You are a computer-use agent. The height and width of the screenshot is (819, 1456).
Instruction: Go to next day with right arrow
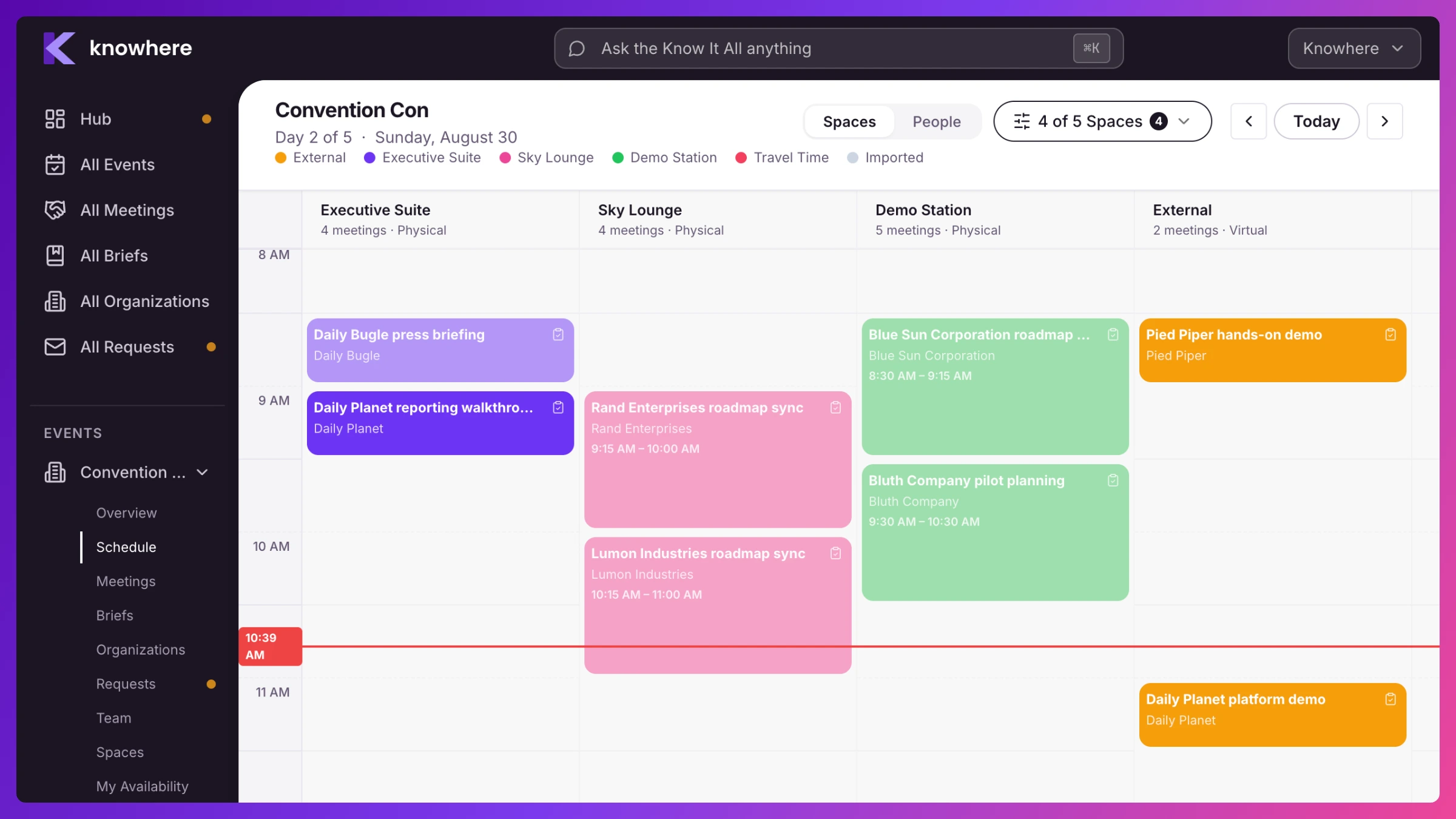click(1384, 121)
